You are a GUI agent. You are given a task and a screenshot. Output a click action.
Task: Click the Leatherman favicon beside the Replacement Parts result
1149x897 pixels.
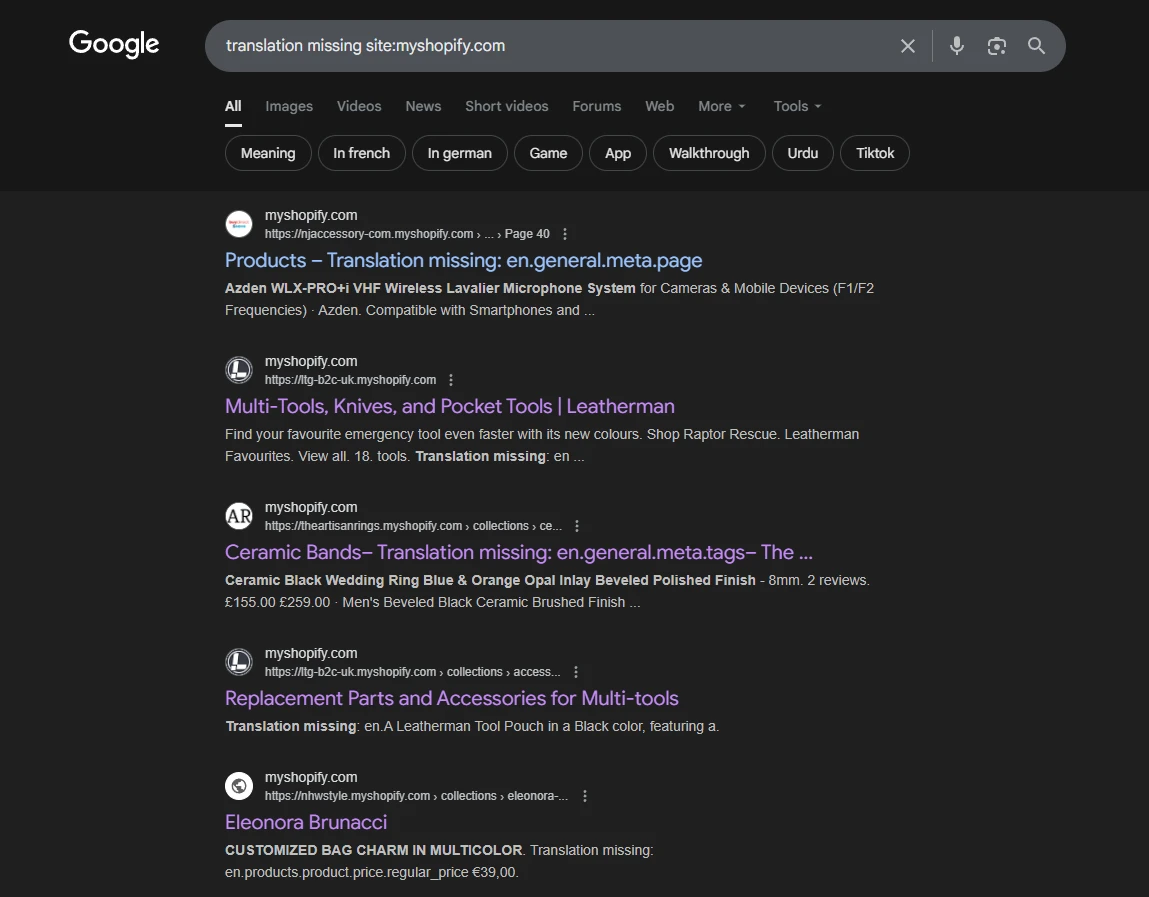[239, 662]
